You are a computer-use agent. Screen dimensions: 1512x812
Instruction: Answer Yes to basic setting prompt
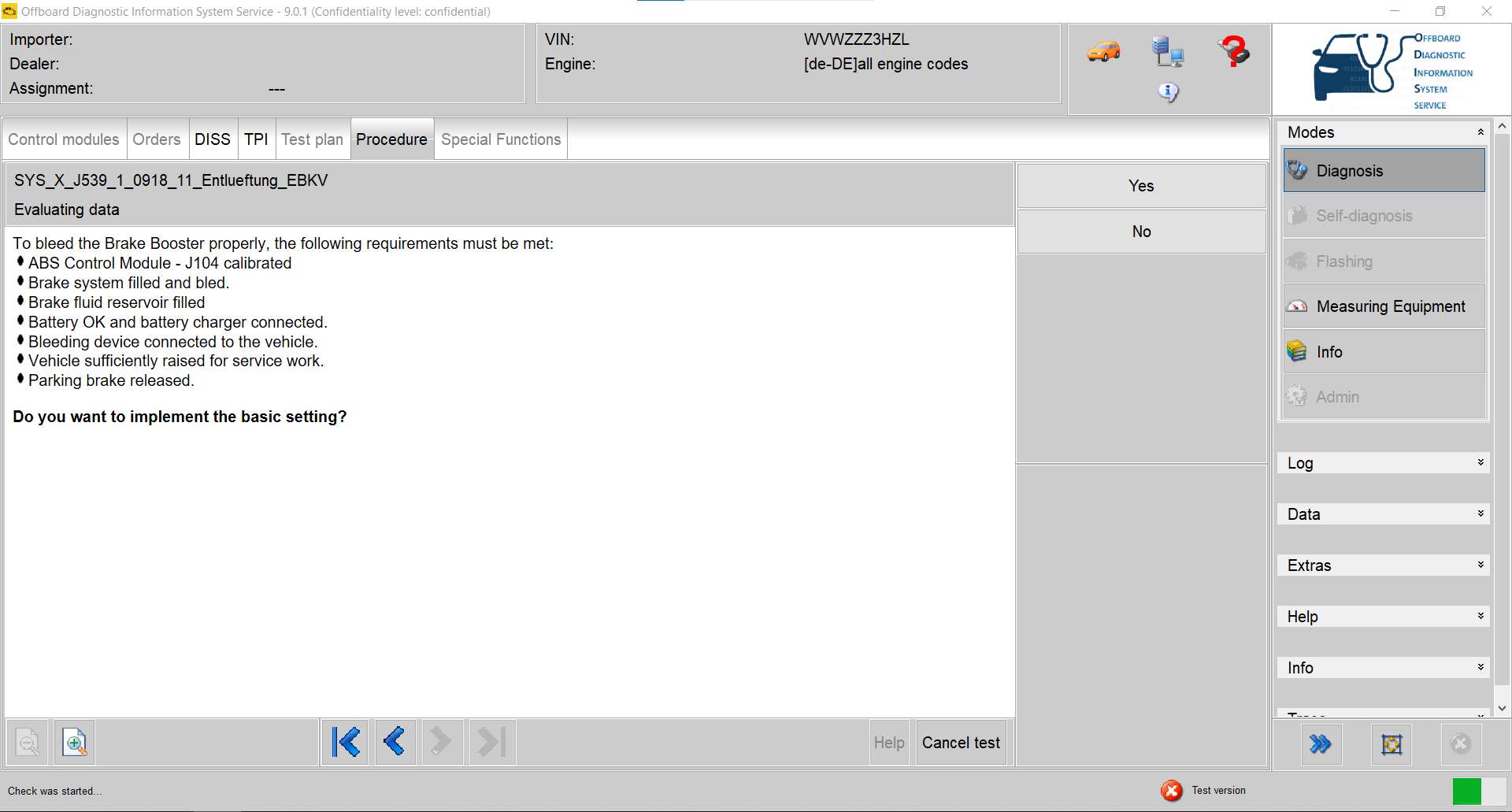coord(1140,186)
